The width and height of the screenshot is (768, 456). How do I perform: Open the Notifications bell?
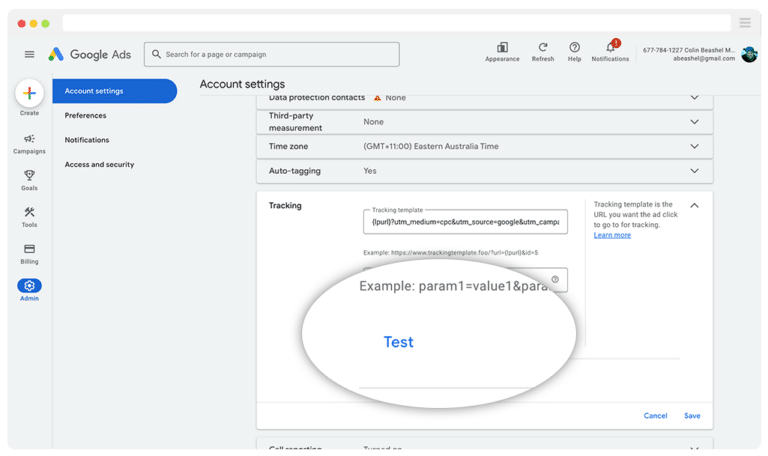tap(610, 48)
